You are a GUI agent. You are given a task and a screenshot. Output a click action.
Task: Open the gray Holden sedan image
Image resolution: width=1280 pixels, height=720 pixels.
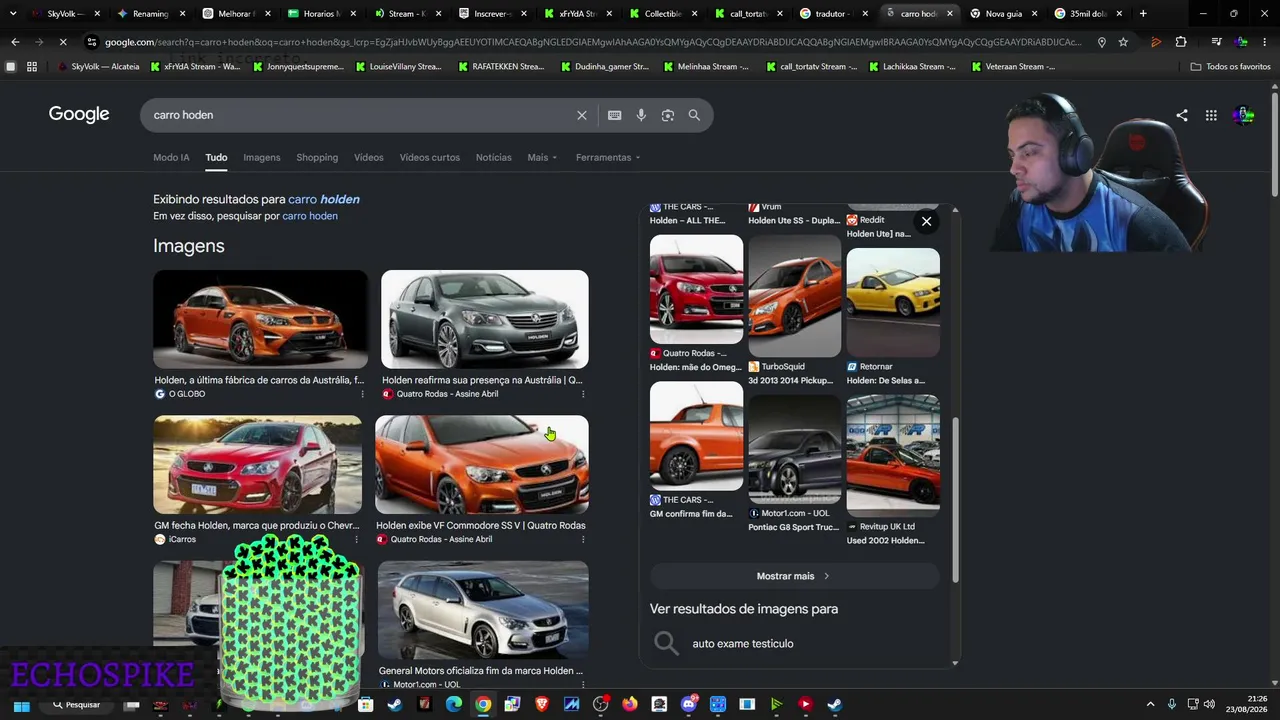click(x=485, y=319)
